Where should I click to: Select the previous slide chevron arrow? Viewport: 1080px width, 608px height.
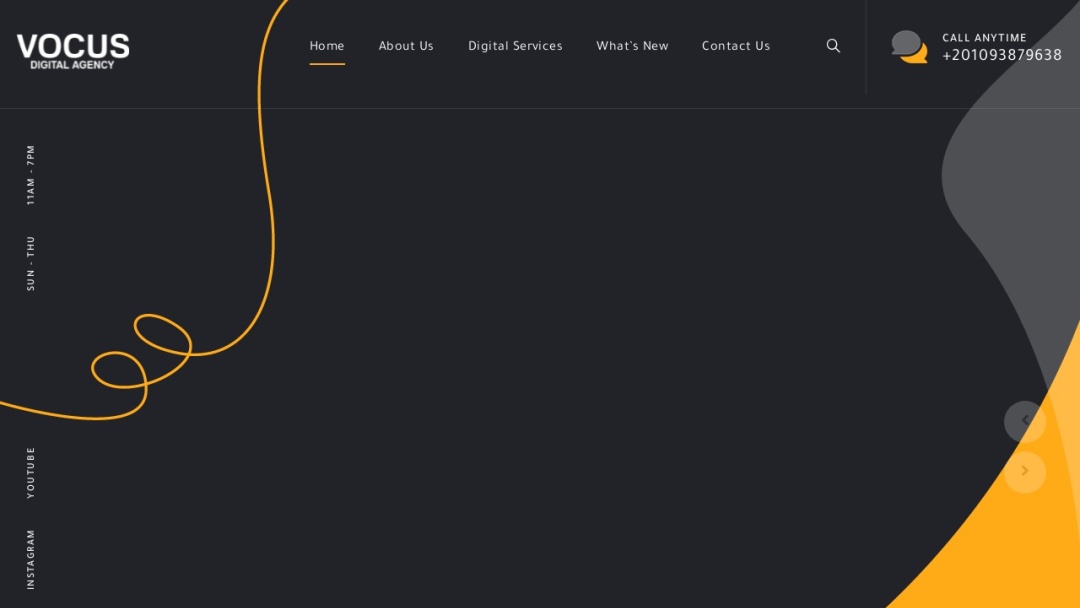pyautogui.click(x=1024, y=420)
